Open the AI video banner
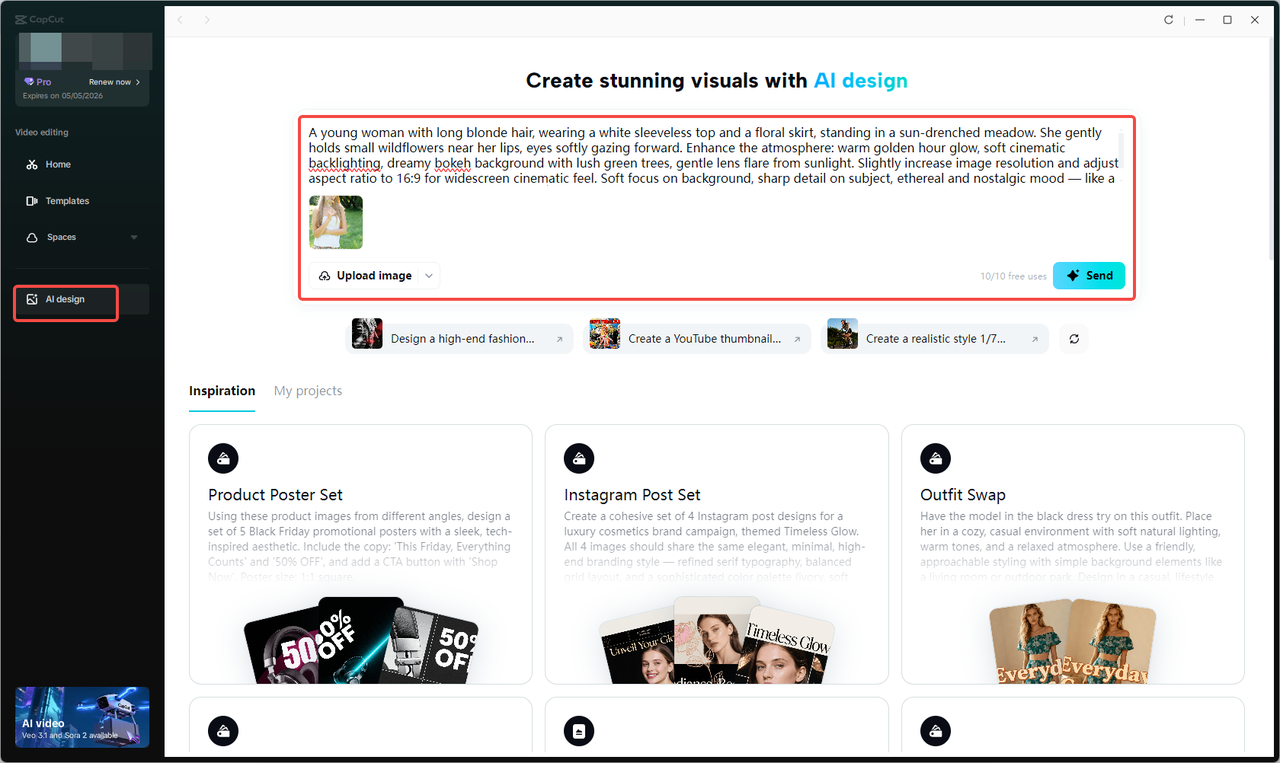 point(81,717)
